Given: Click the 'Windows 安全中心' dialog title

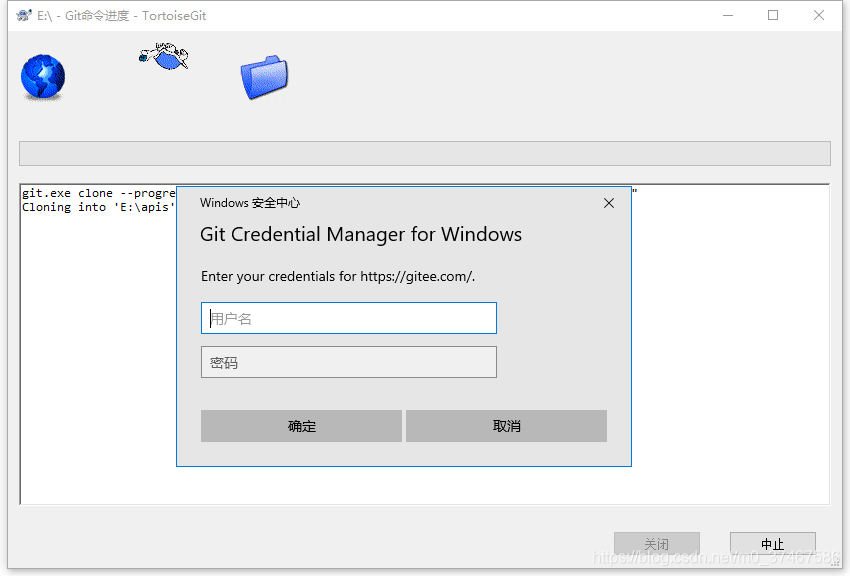Looking at the screenshot, I should [250, 203].
